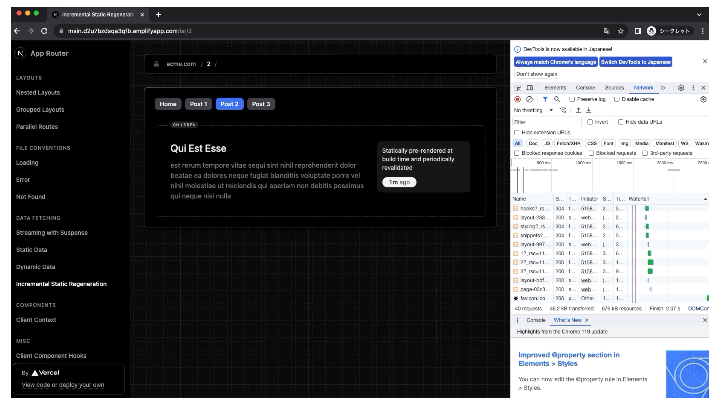This screenshot has height=405, width=720.
Task: Open Nested Layouts in sidebar
Action: [x=38, y=92]
